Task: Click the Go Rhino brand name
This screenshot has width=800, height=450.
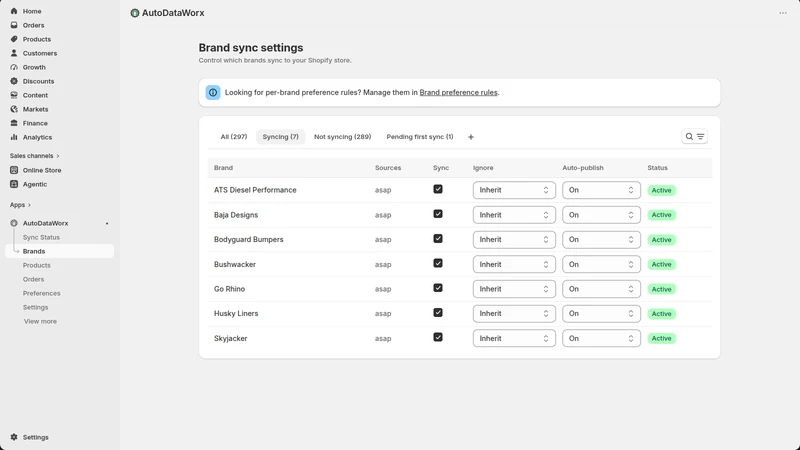Action: [230, 289]
